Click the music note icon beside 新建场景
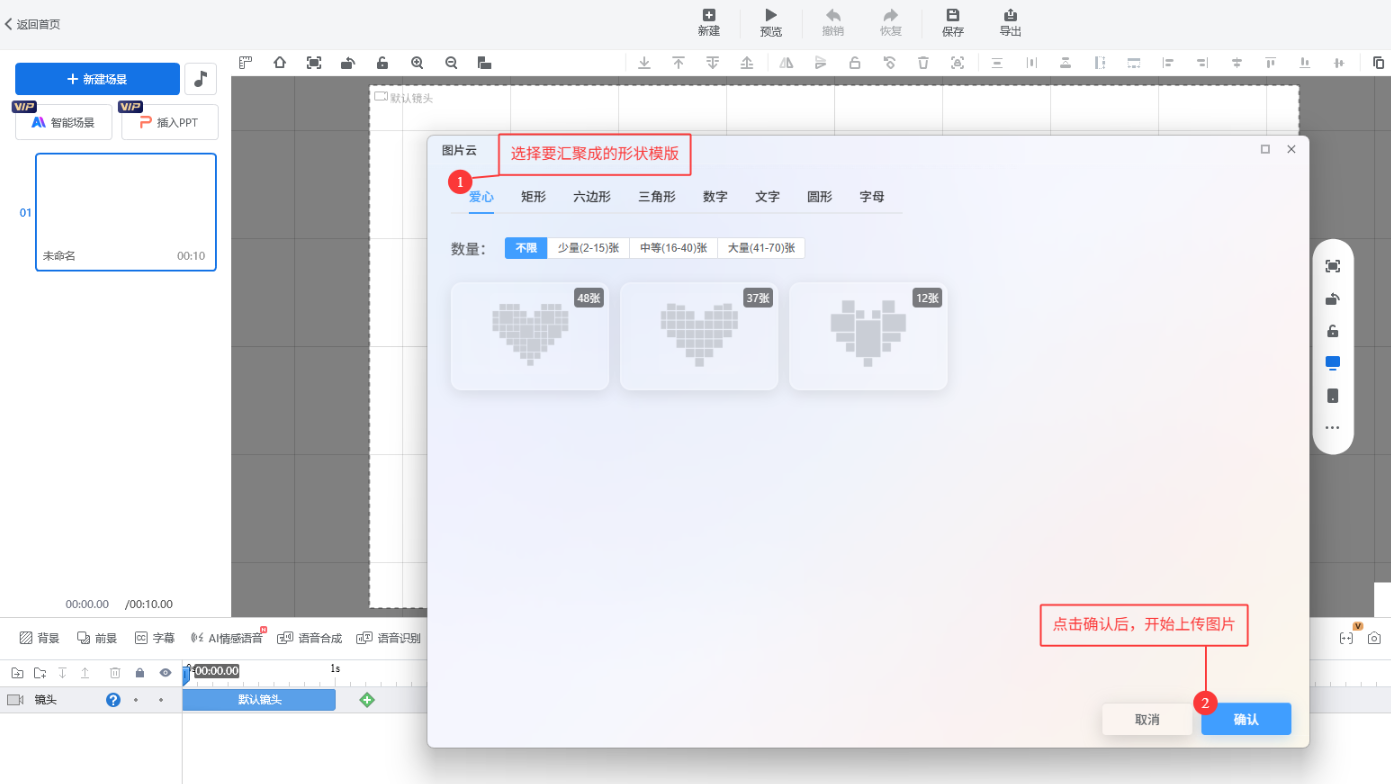Screen dimensions: 1391x784 click(201, 79)
